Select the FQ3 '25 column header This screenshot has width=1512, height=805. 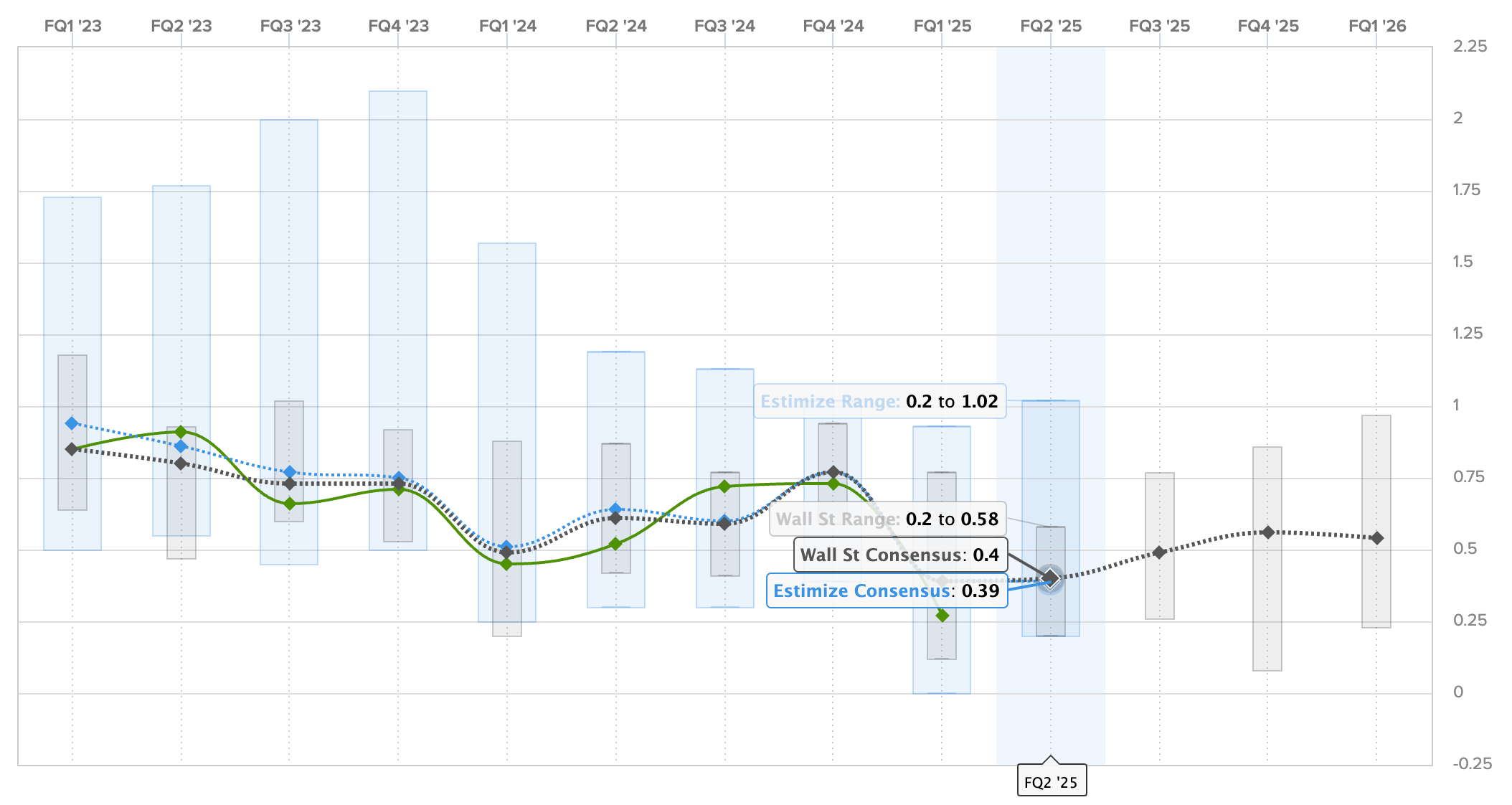1159,26
